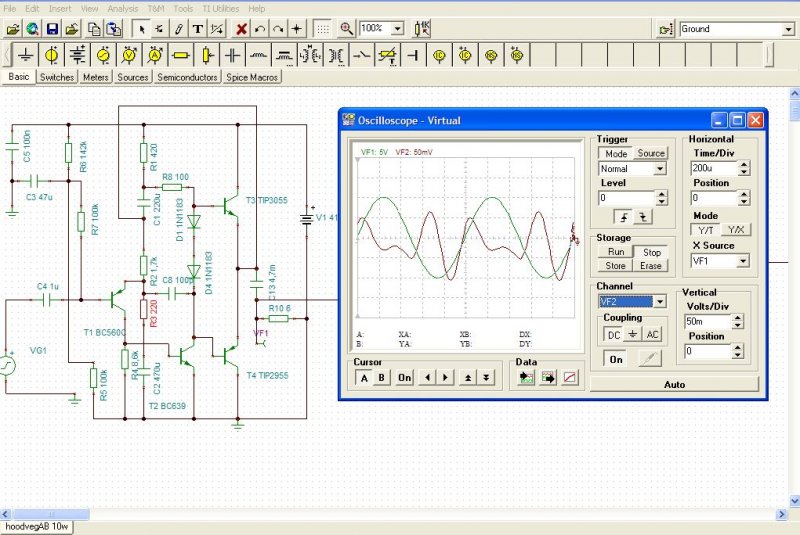Switch to the Semiconductors tab
The image size is (800, 535).
(187, 78)
